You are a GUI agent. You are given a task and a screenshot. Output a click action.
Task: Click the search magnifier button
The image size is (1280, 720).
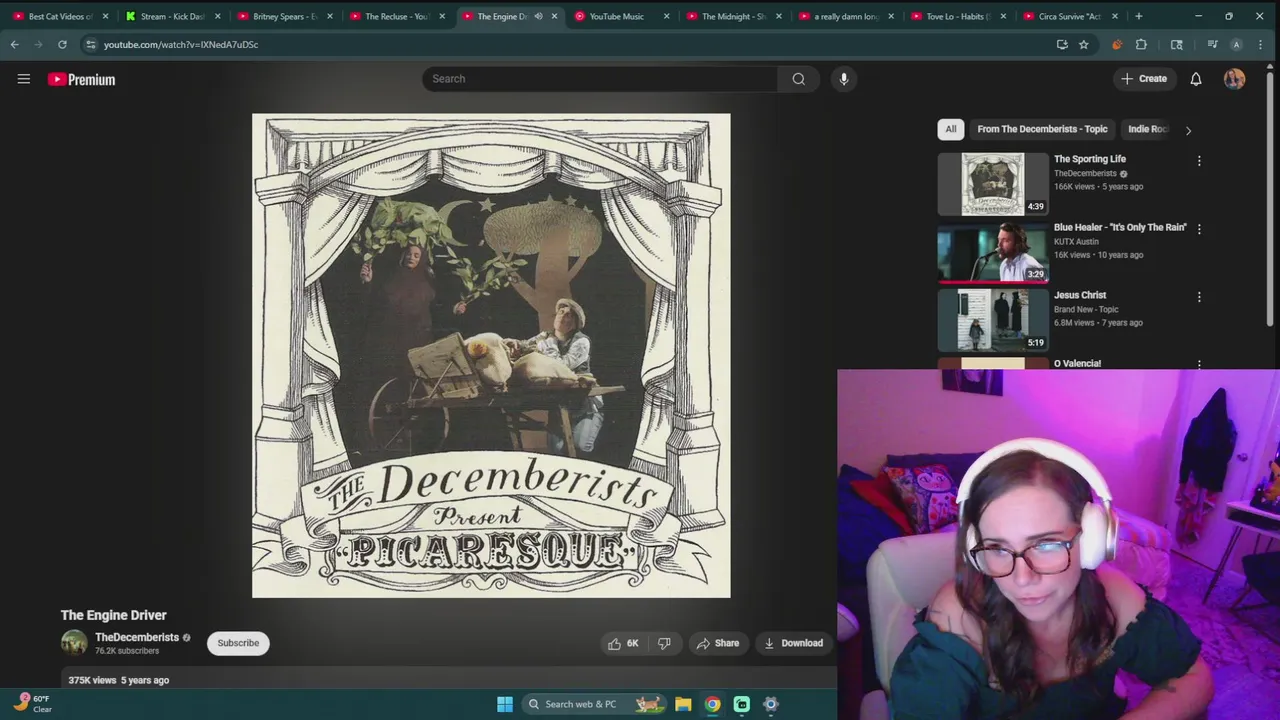coord(798,79)
